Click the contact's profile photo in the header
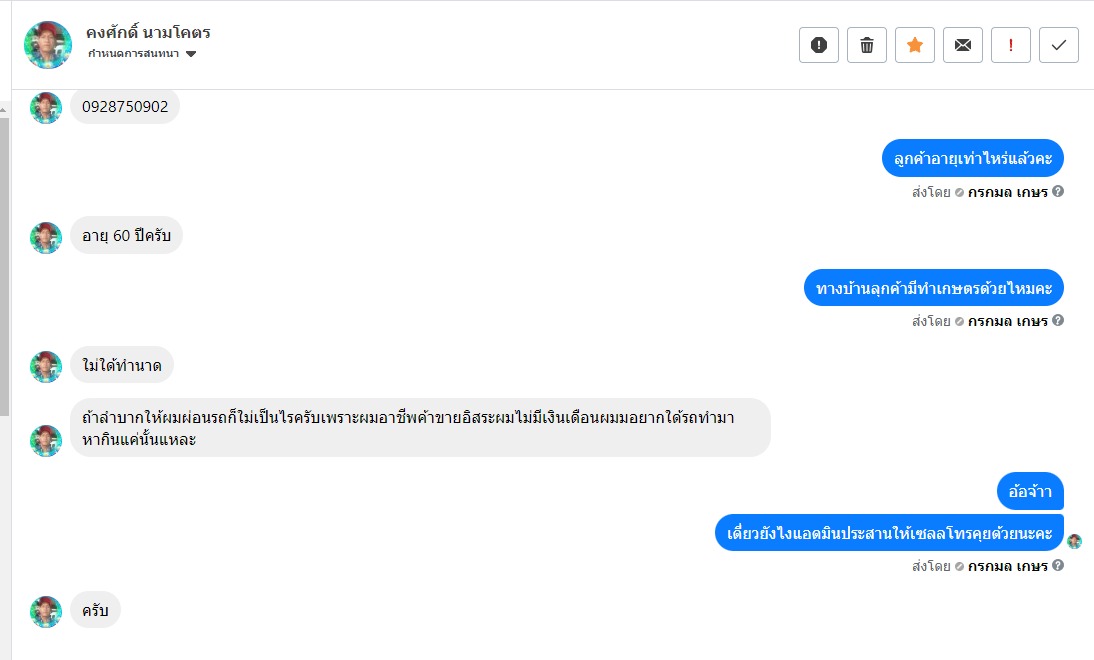The height and width of the screenshot is (660, 1094). pos(48,45)
